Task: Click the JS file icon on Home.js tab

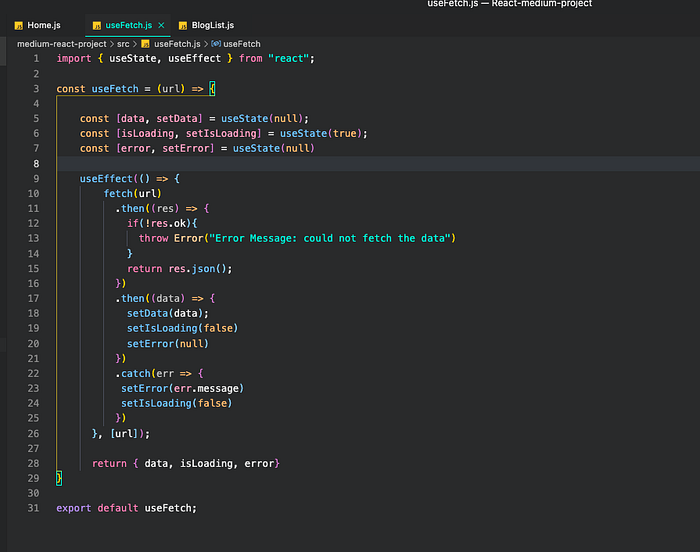Action: coord(19,26)
